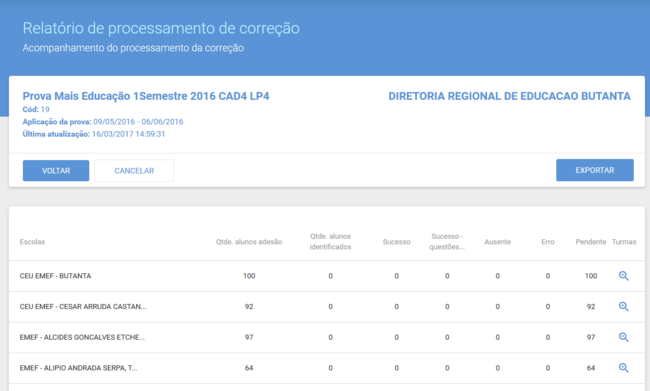
Task: Select the Sucesso - questões column header
Action: coord(447,241)
